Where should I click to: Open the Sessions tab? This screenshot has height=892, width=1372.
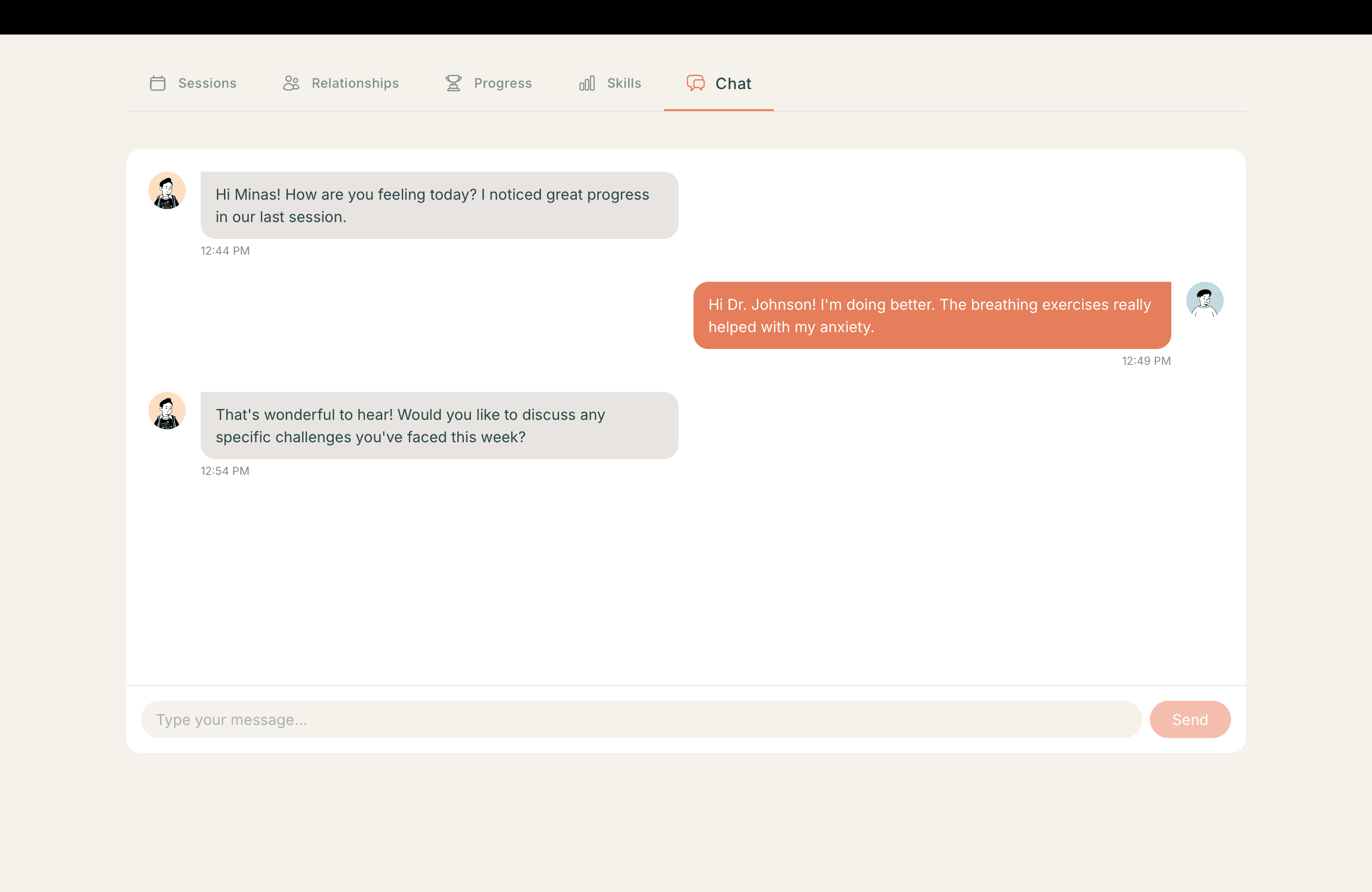pyautogui.click(x=207, y=84)
